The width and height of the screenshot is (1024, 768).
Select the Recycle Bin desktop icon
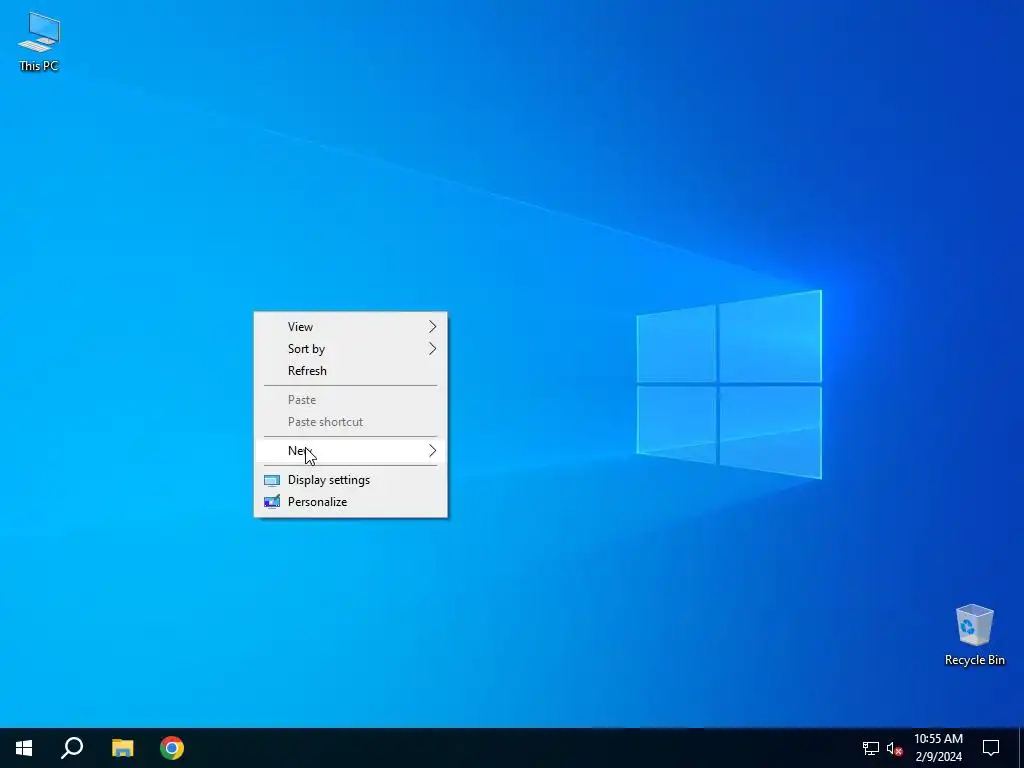pyautogui.click(x=974, y=635)
